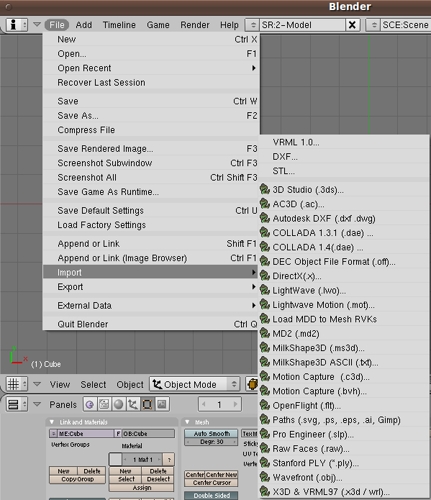Open the info window type selector icon
This screenshot has width=431, height=500.
[16, 25]
